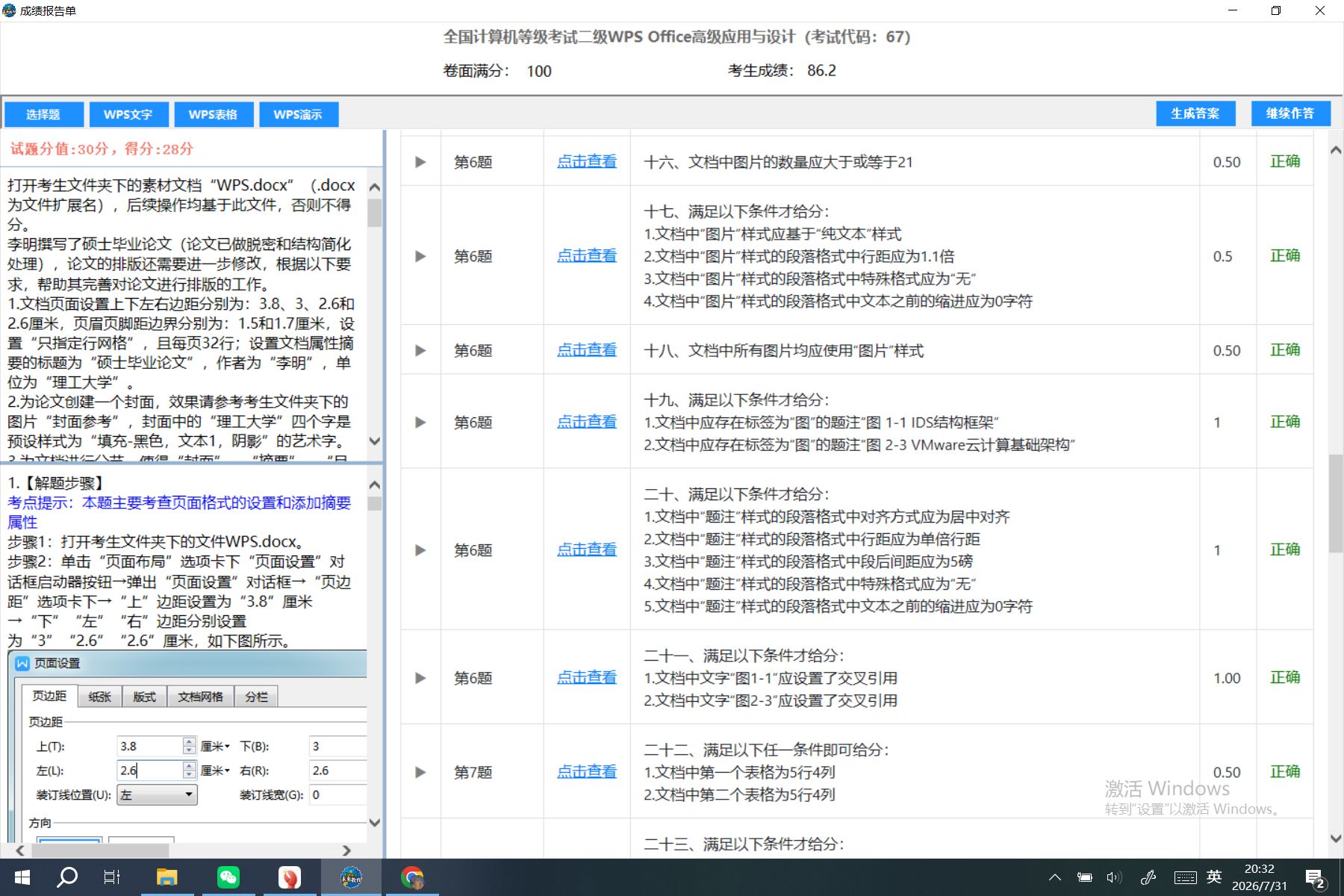
Task: Click the 0.5 score in 十七 row
Action: tap(1222, 256)
